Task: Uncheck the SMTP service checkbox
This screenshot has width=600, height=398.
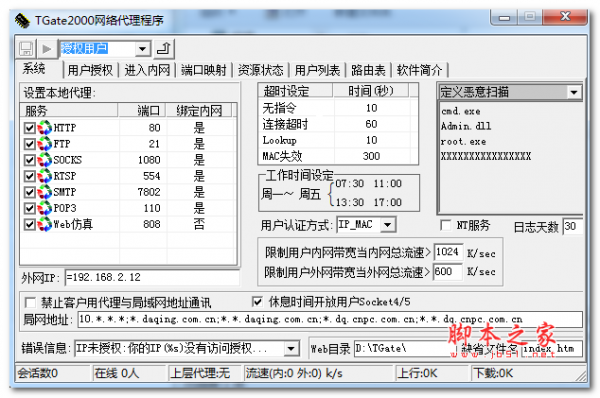Action: click(x=29, y=192)
